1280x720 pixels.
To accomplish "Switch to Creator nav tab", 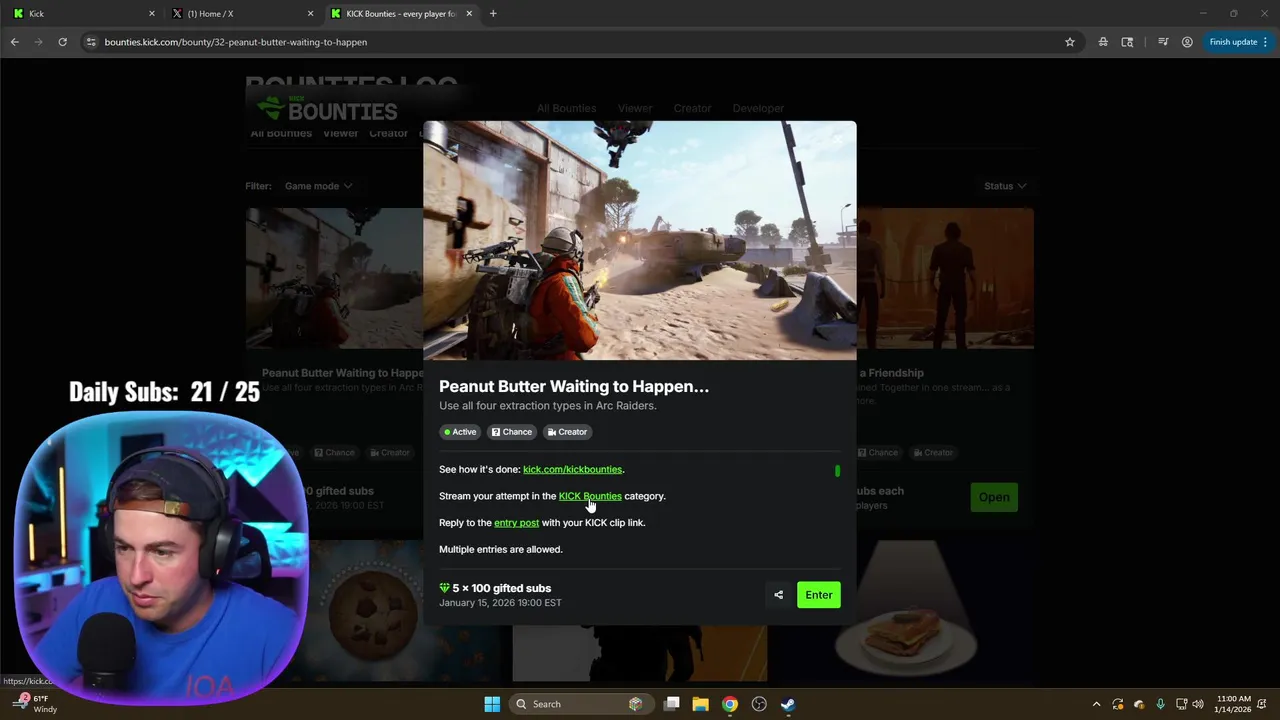I will tap(692, 108).
